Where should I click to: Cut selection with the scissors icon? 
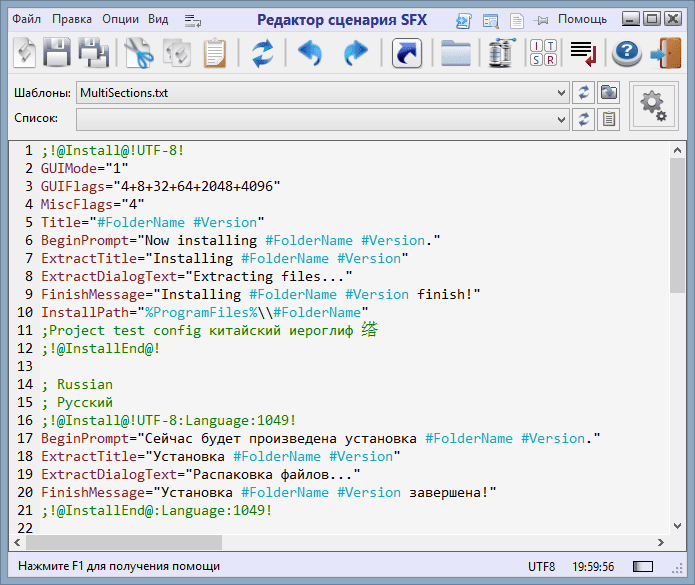click(137, 53)
